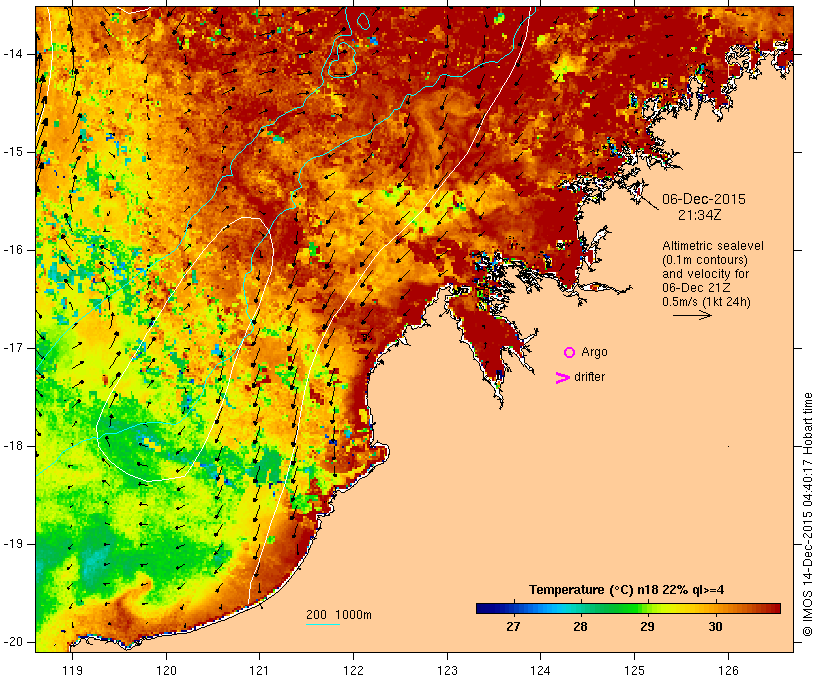Click the 'Argo' legend label
Image resolution: width=820 pixels, height=680 pixels.
click(595, 352)
